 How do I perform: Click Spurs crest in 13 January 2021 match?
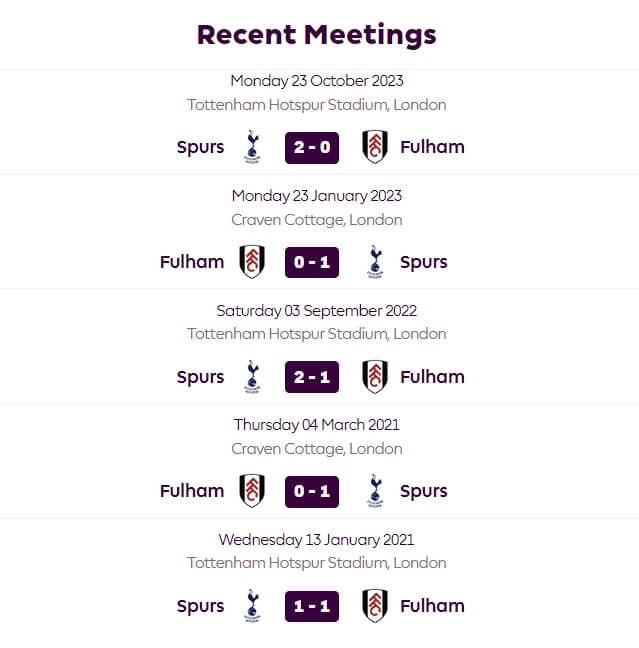(x=252, y=606)
